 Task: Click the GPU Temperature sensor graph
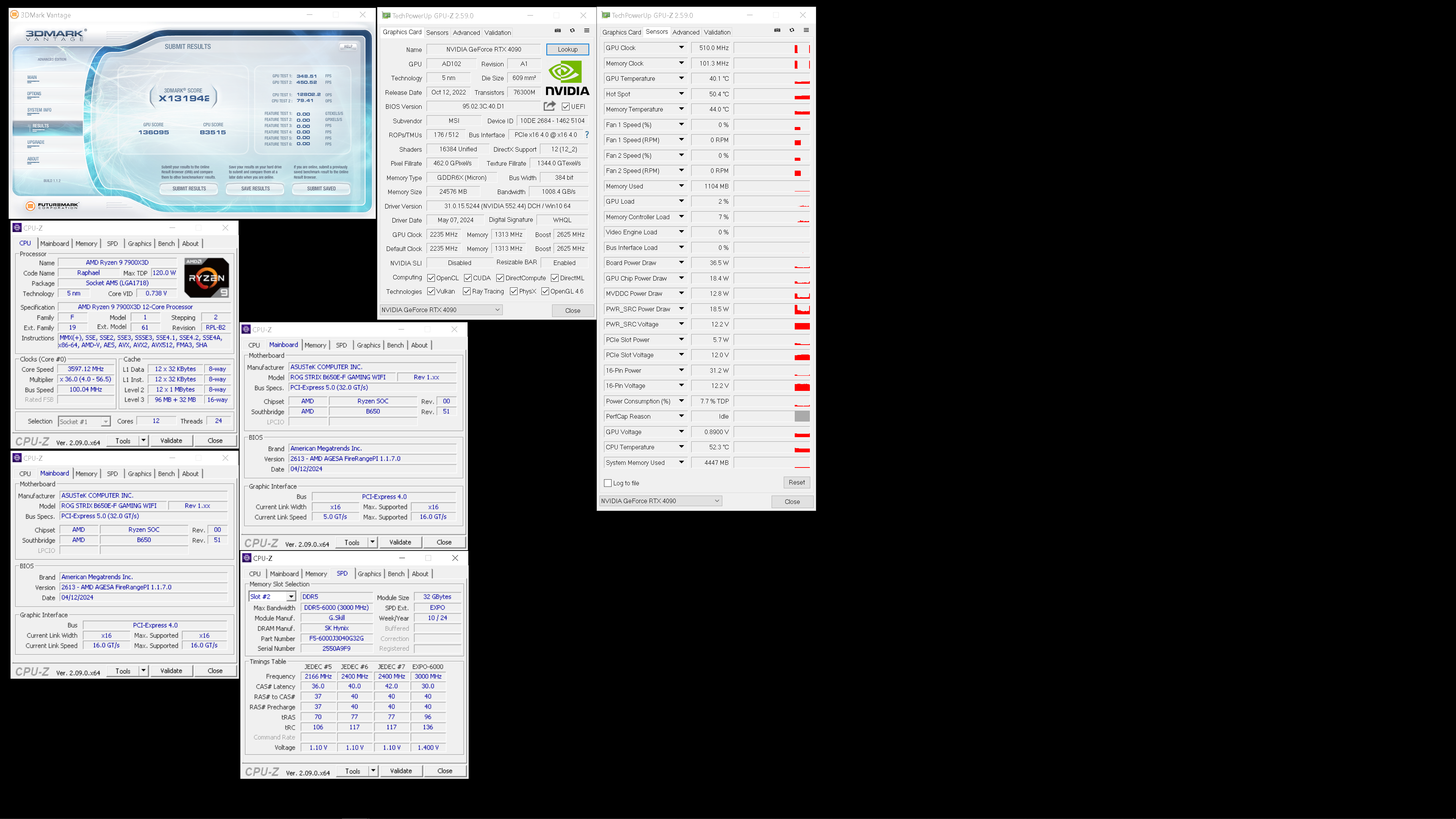pyautogui.click(x=772, y=78)
